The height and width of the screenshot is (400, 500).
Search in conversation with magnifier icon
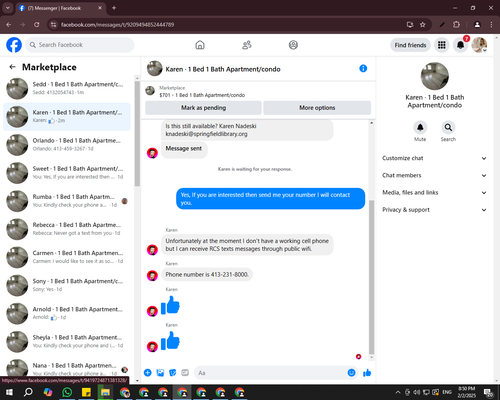(x=448, y=127)
